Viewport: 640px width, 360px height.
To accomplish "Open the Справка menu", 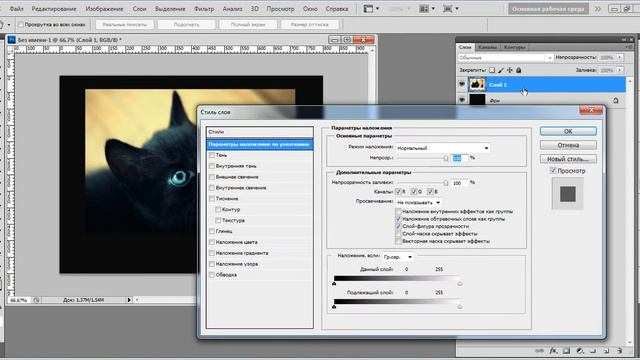I will [x=337, y=9].
